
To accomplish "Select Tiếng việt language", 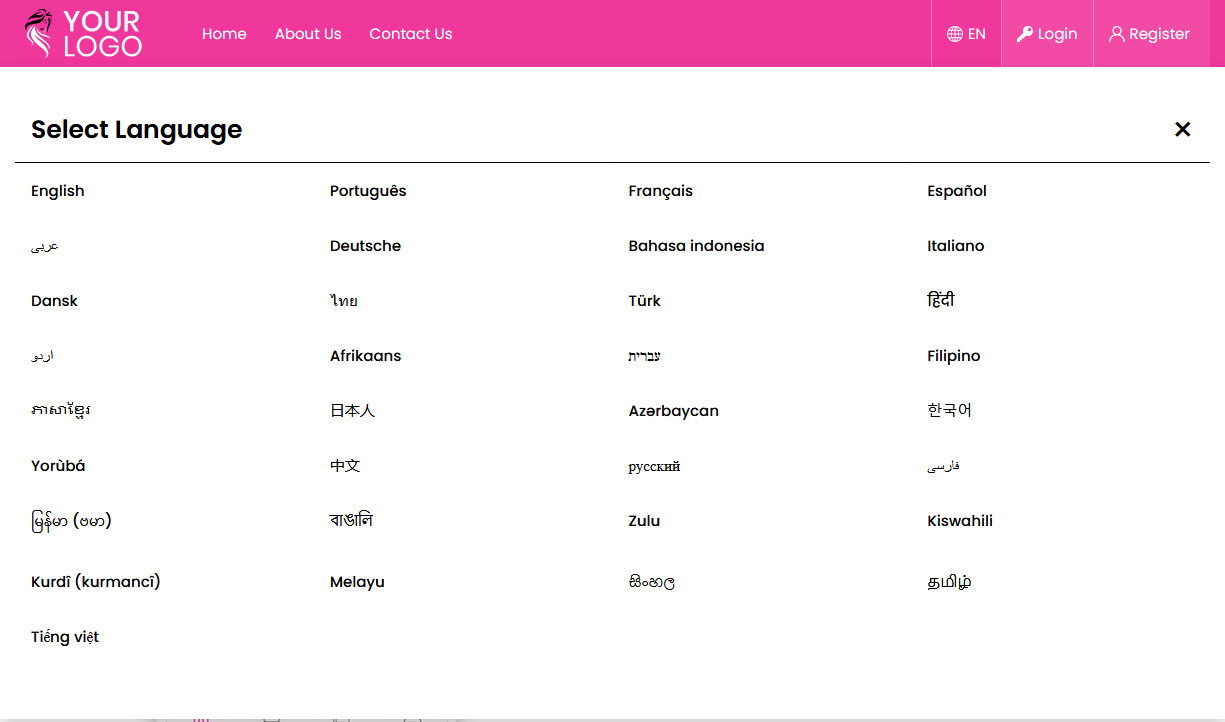I will coord(65,637).
